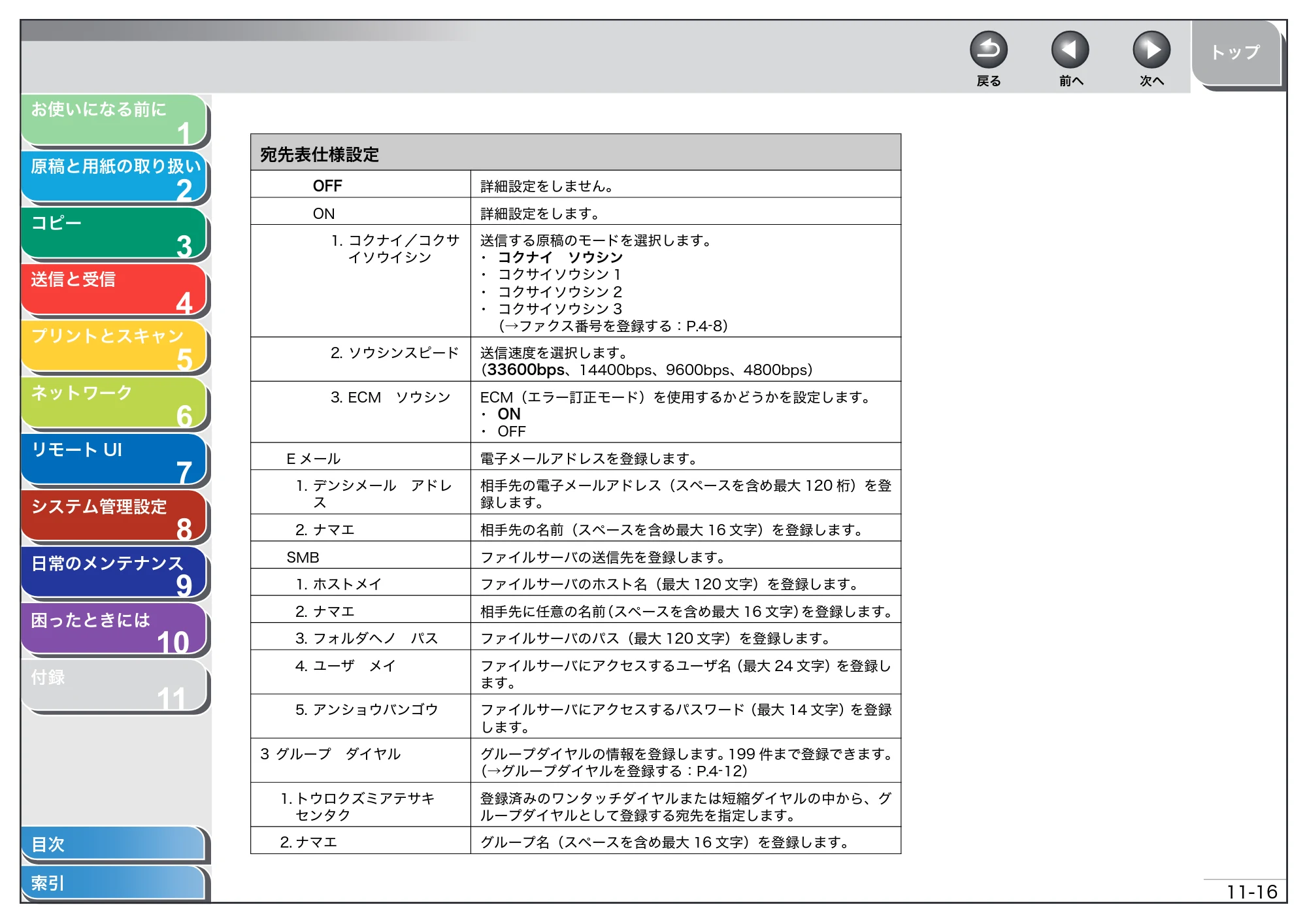Open the 目次 (contents) button
Screen dimensions: 1307x924
click(113, 844)
